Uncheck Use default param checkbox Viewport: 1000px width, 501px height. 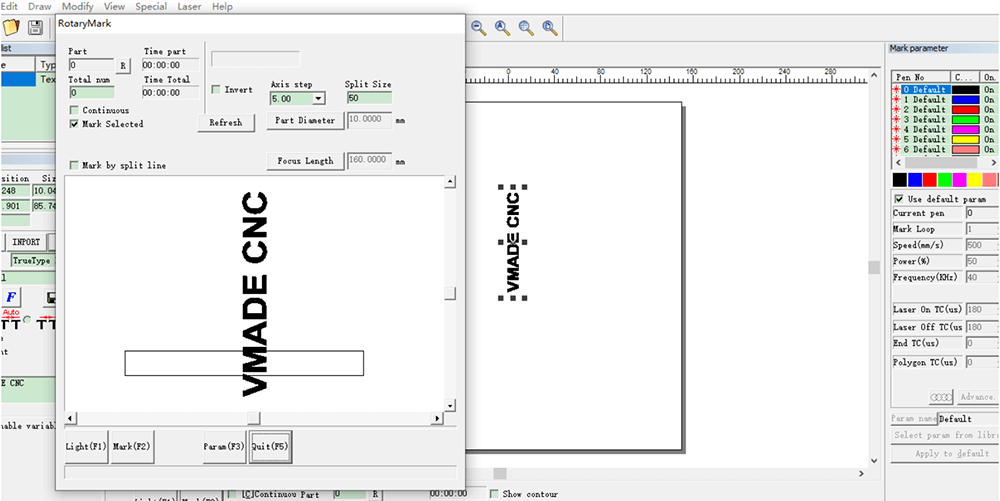(x=899, y=199)
